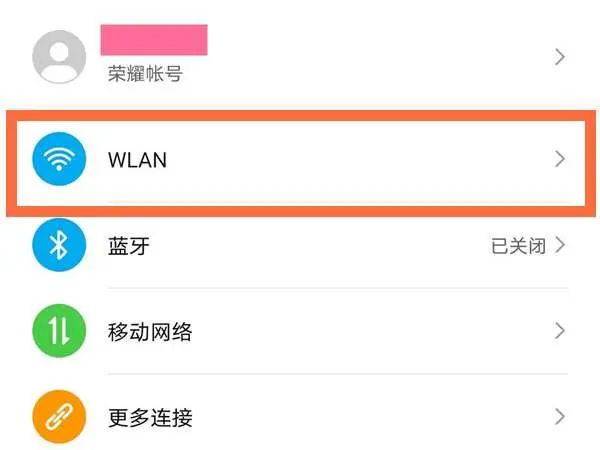Select the WLAN text label
This screenshot has height=450, width=600.
tap(137, 160)
